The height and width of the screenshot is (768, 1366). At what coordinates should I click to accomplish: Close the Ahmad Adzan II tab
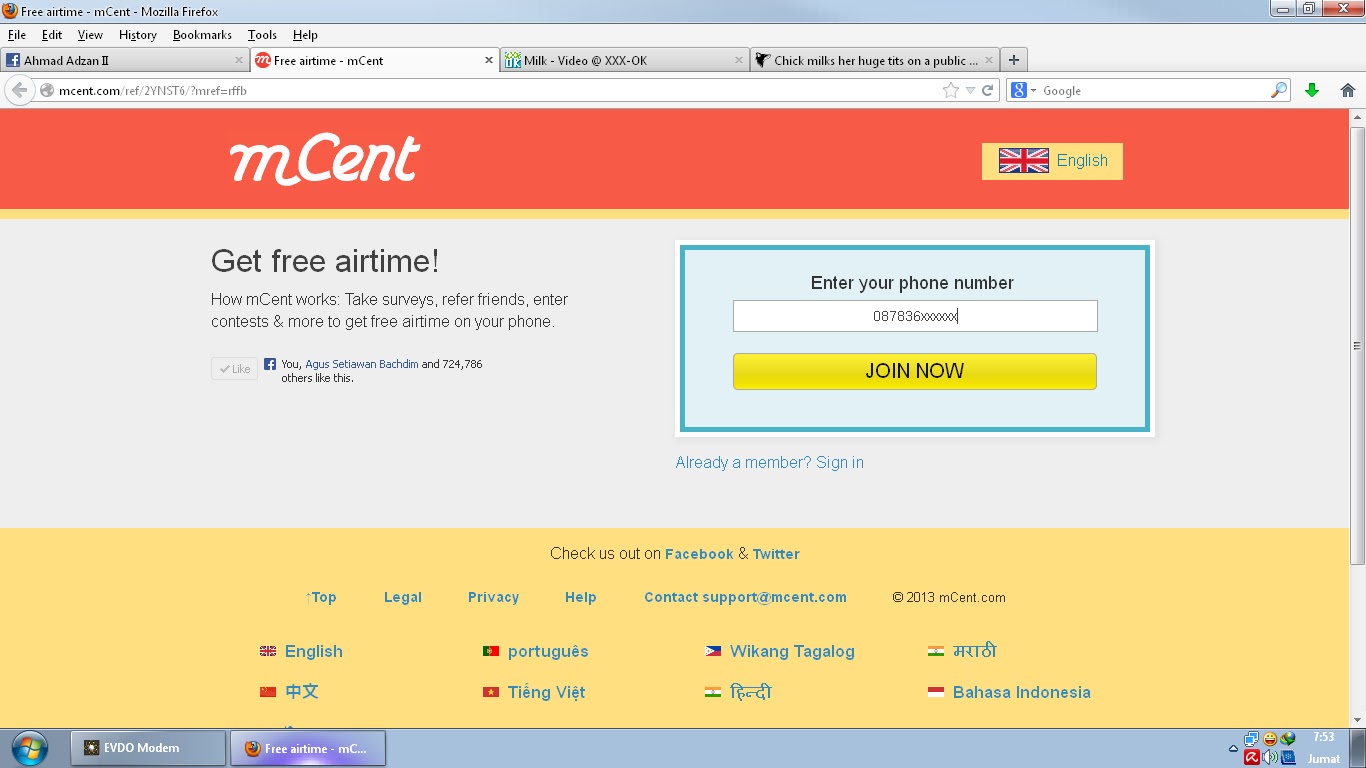[x=239, y=60]
